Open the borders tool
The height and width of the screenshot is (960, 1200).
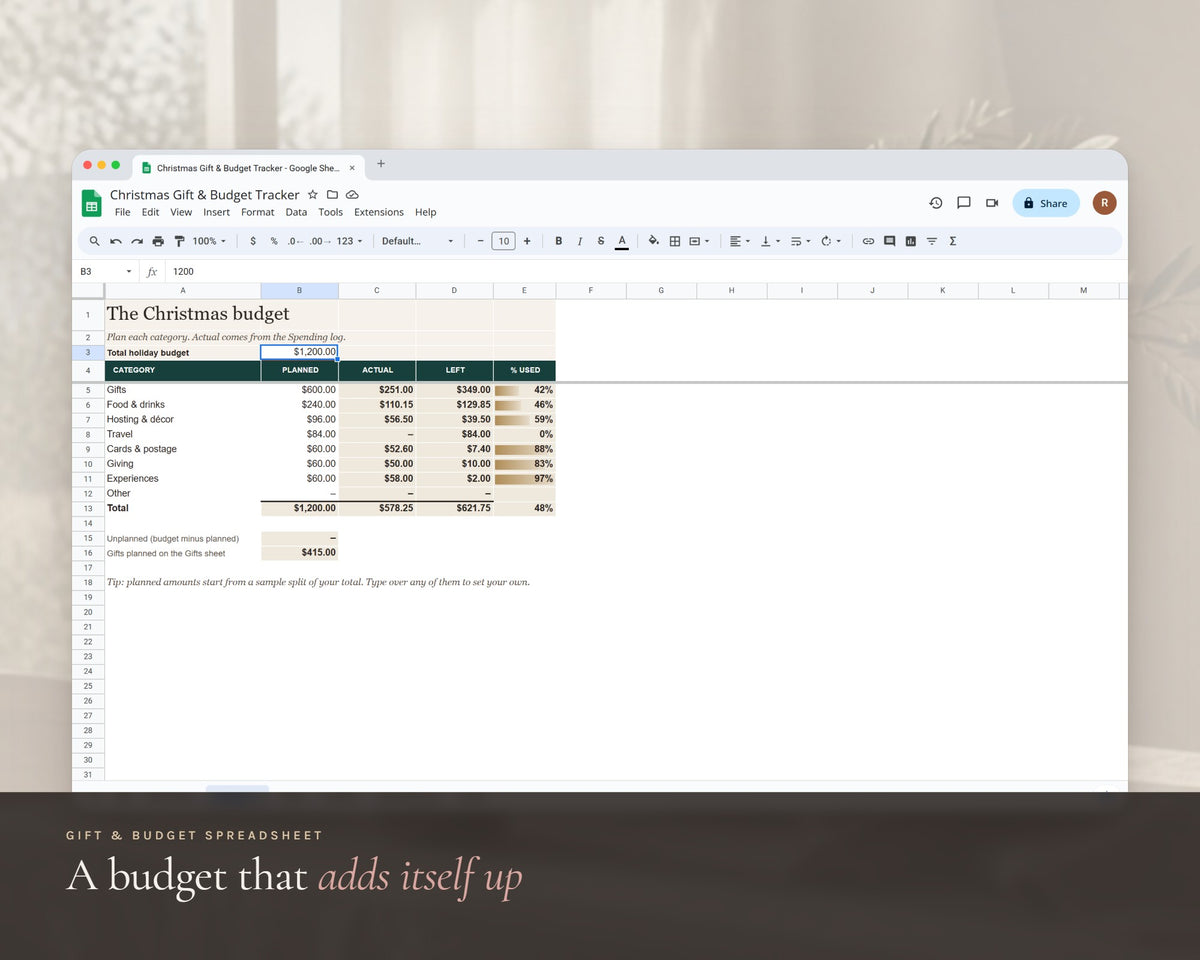[675, 241]
